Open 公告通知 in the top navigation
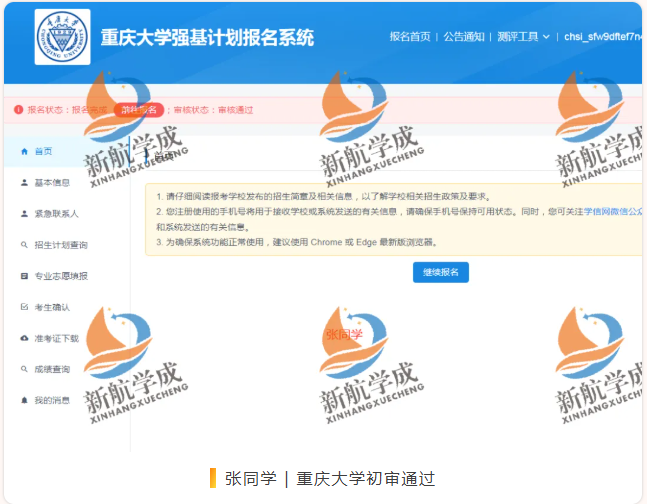Image resolution: width=647 pixels, height=504 pixels. [464, 37]
